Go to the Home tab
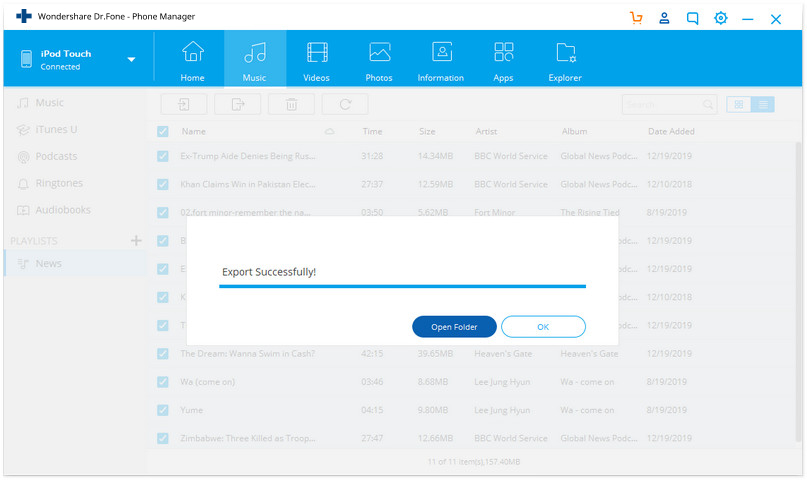 tap(192, 61)
